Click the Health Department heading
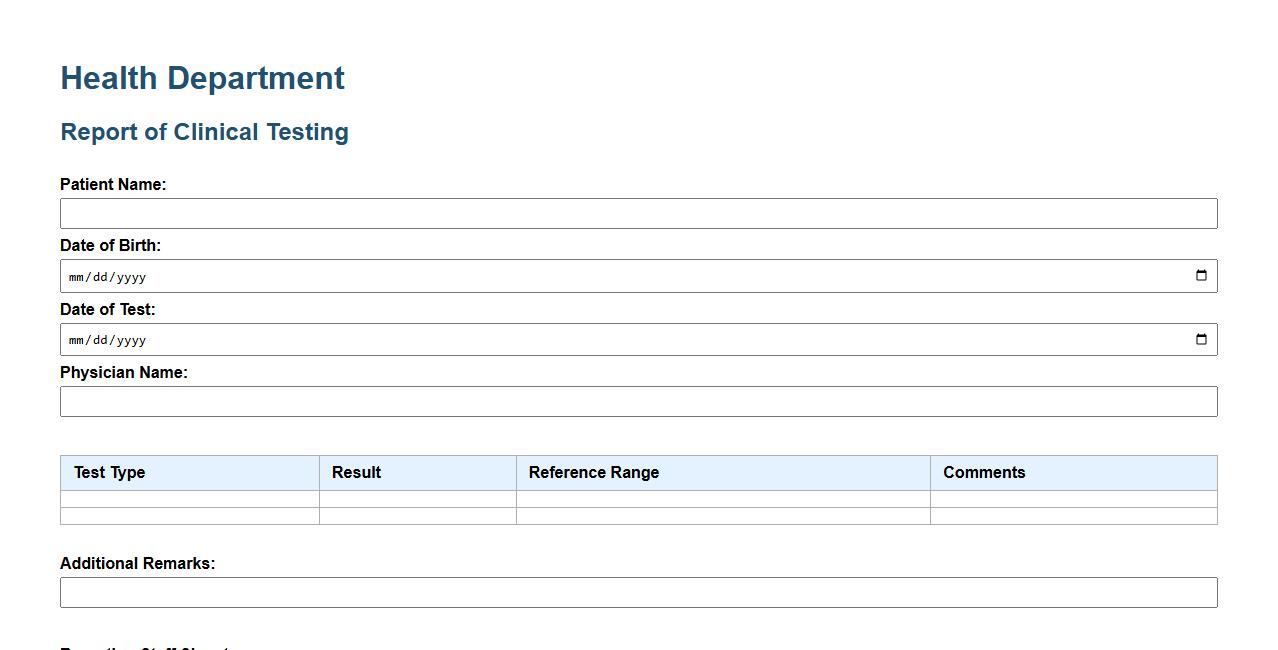Image resolution: width=1278 pixels, height=650 pixels. tap(203, 78)
